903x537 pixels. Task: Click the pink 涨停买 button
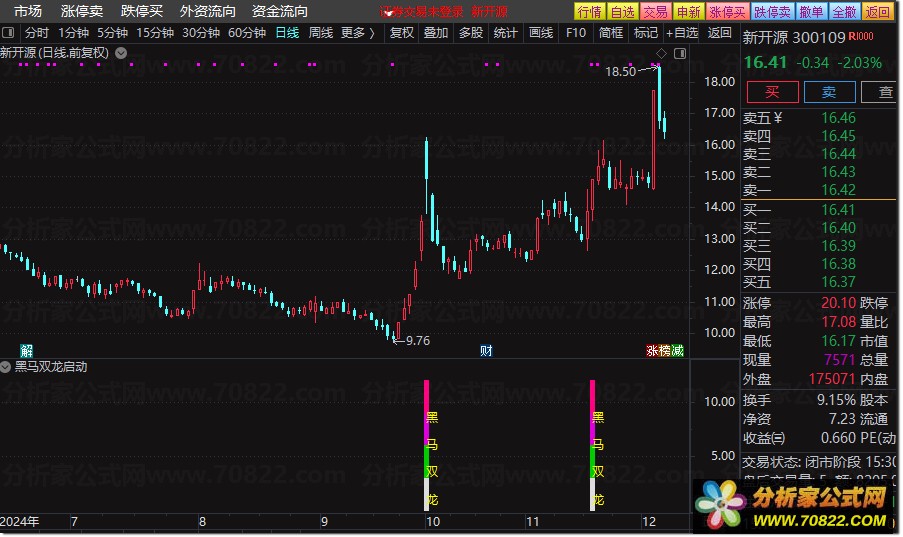728,12
